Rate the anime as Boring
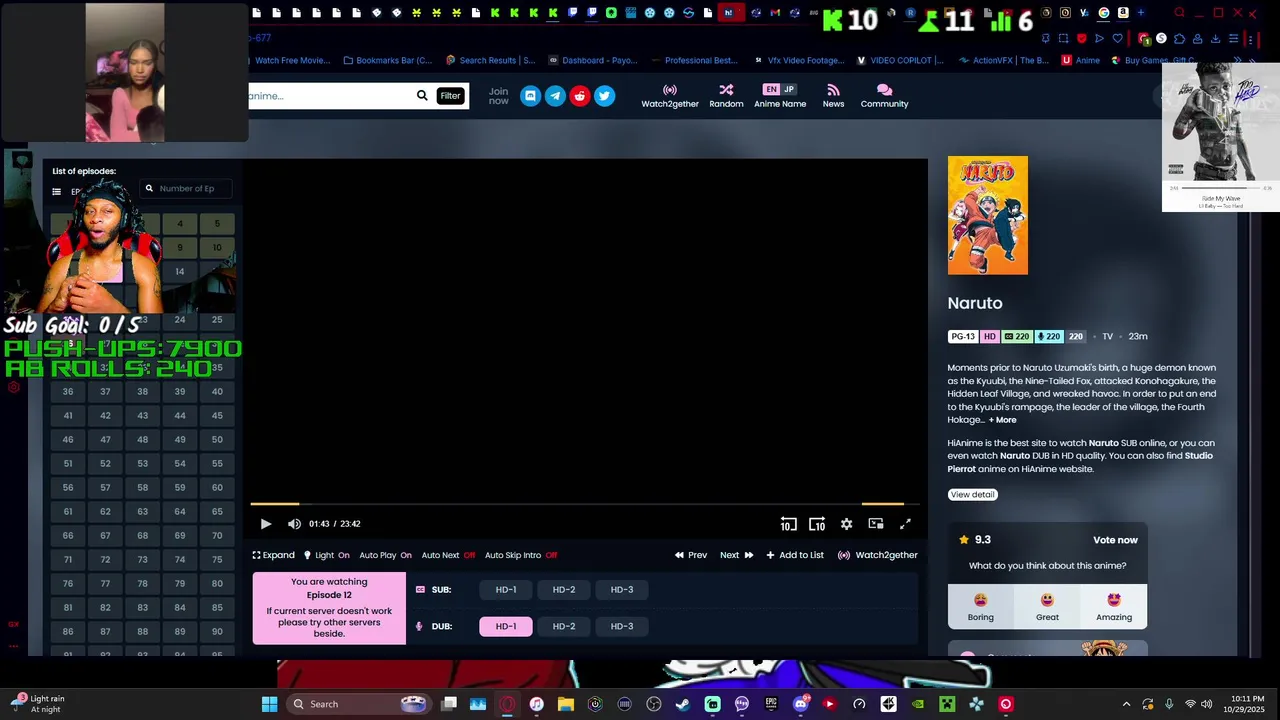 (x=980, y=606)
